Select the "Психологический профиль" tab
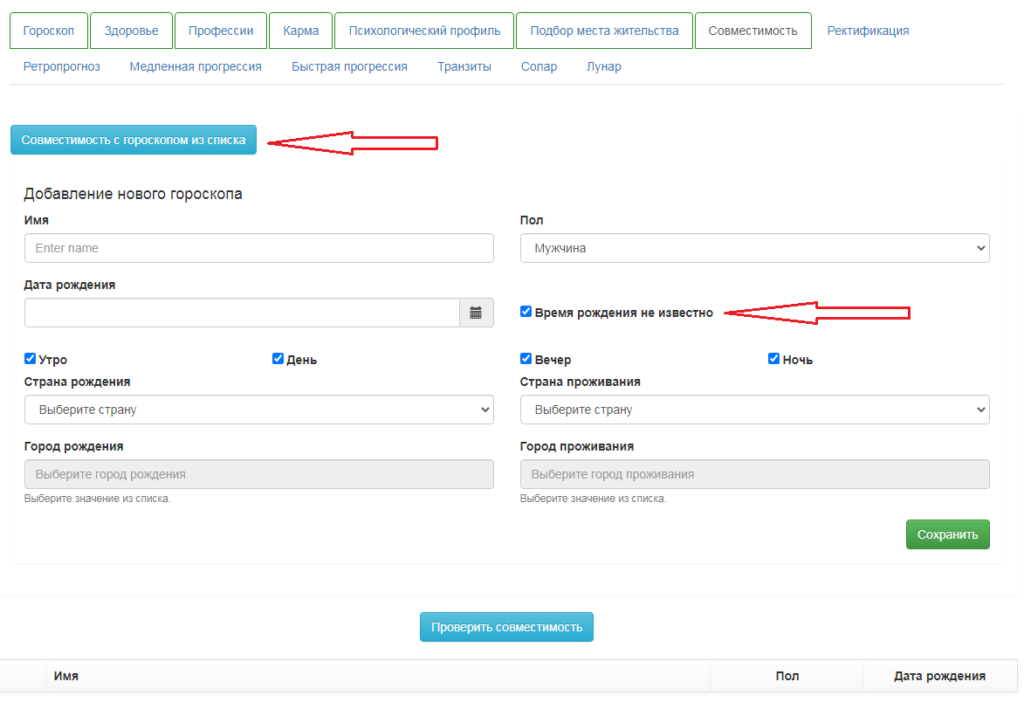This screenshot has width=1024, height=716. coord(424,31)
